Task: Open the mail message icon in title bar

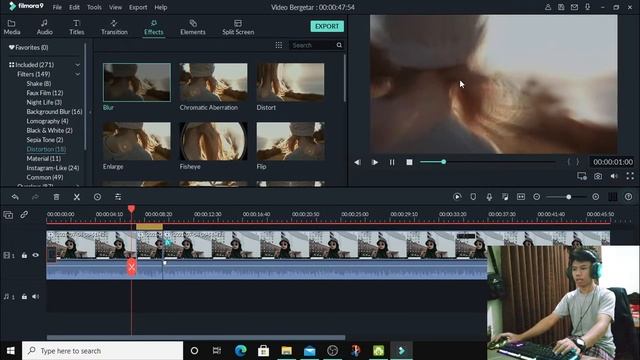Action: click(574, 7)
